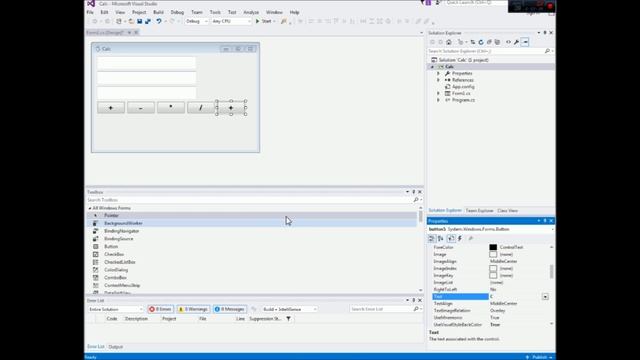The width and height of the screenshot is (640, 360).
Task: Open the File menu
Action: click(90, 12)
